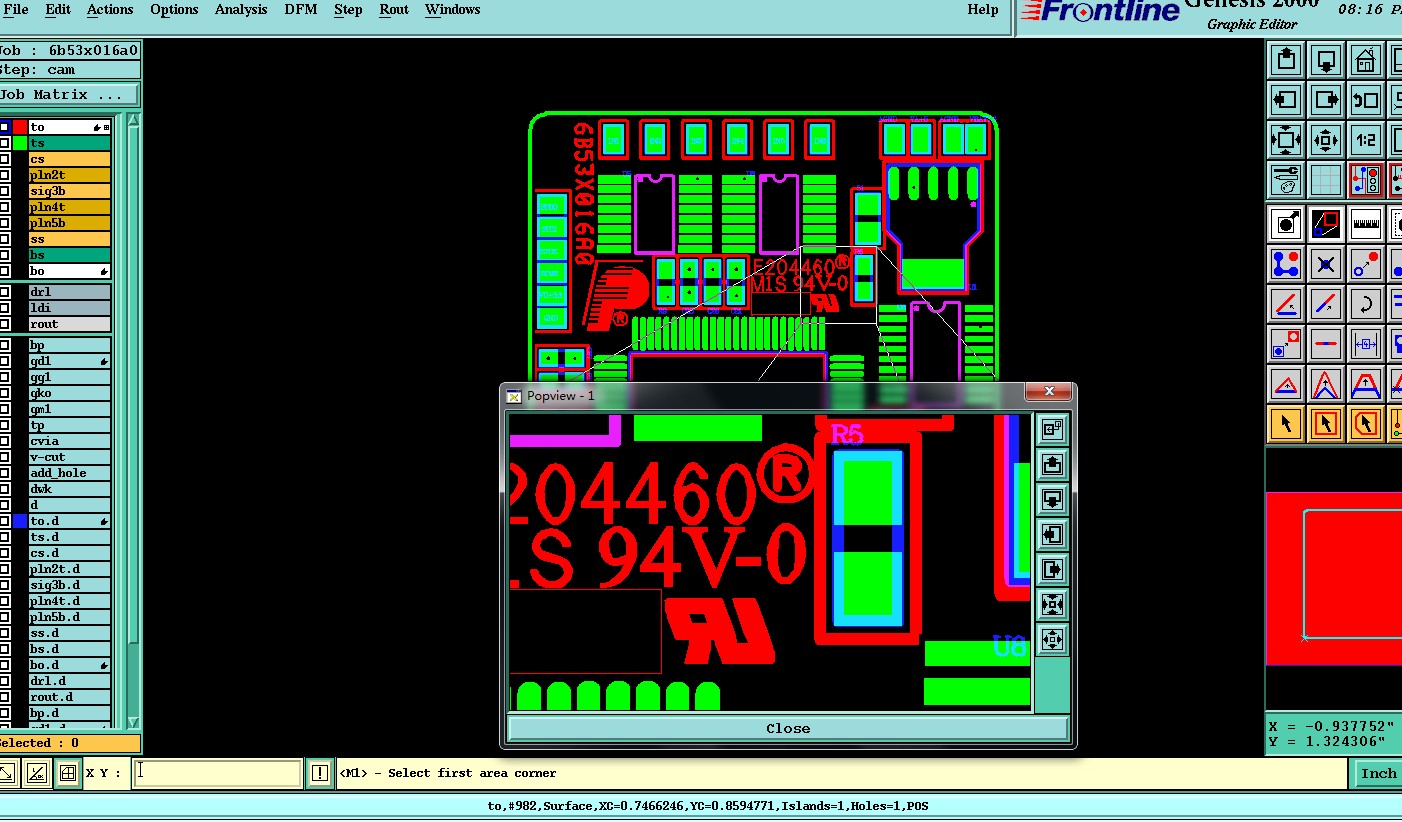Click the Popview pan up icon
Image resolution: width=1402 pixels, height=822 pixels.
click(1052, 464)
